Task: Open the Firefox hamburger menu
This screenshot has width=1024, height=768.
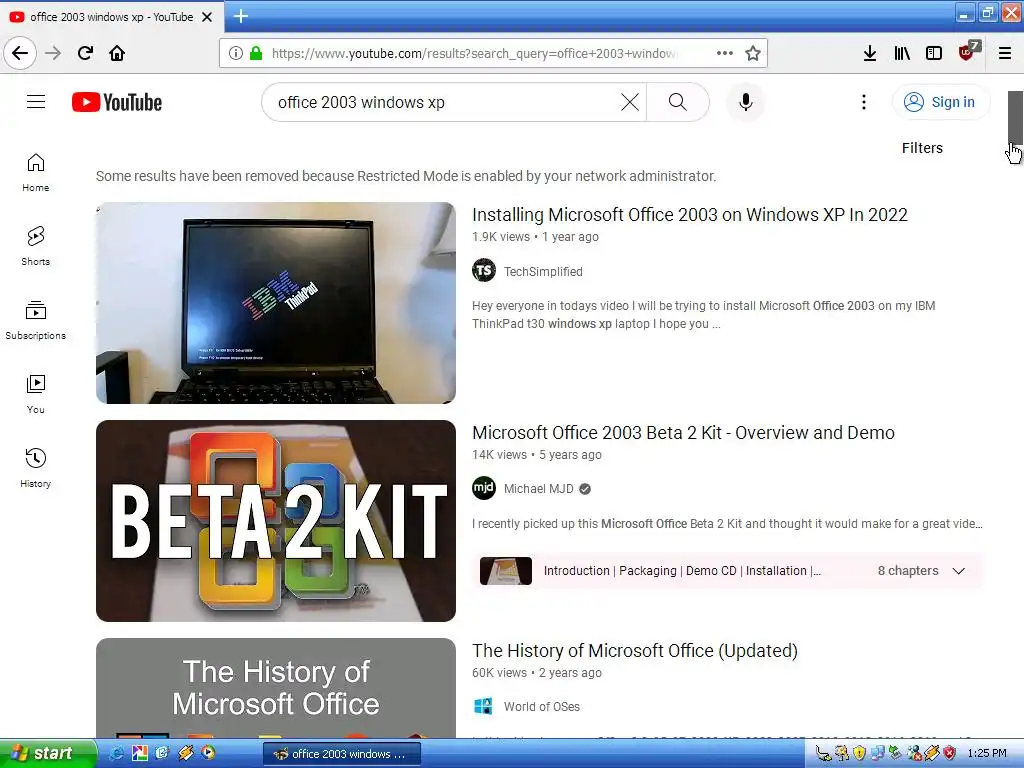Action: [1005, 53]
